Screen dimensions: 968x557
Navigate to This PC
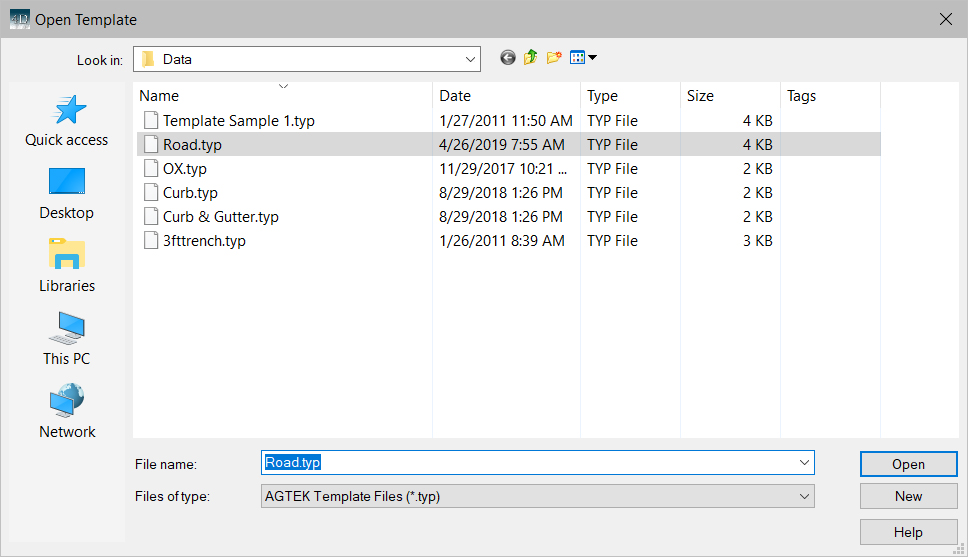[x=67, y=340]
